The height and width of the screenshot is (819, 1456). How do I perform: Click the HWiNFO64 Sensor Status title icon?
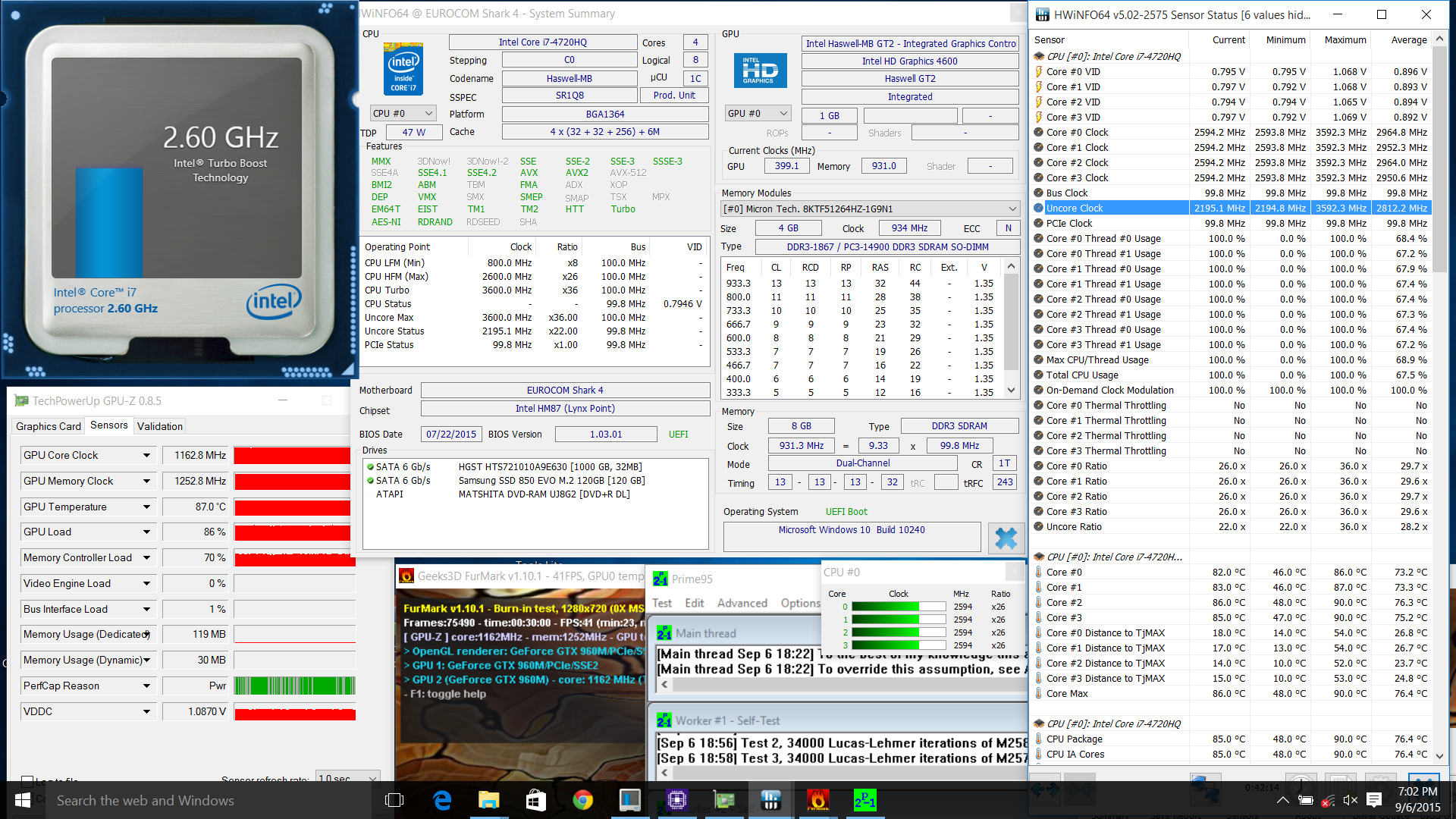(1043, 14)
